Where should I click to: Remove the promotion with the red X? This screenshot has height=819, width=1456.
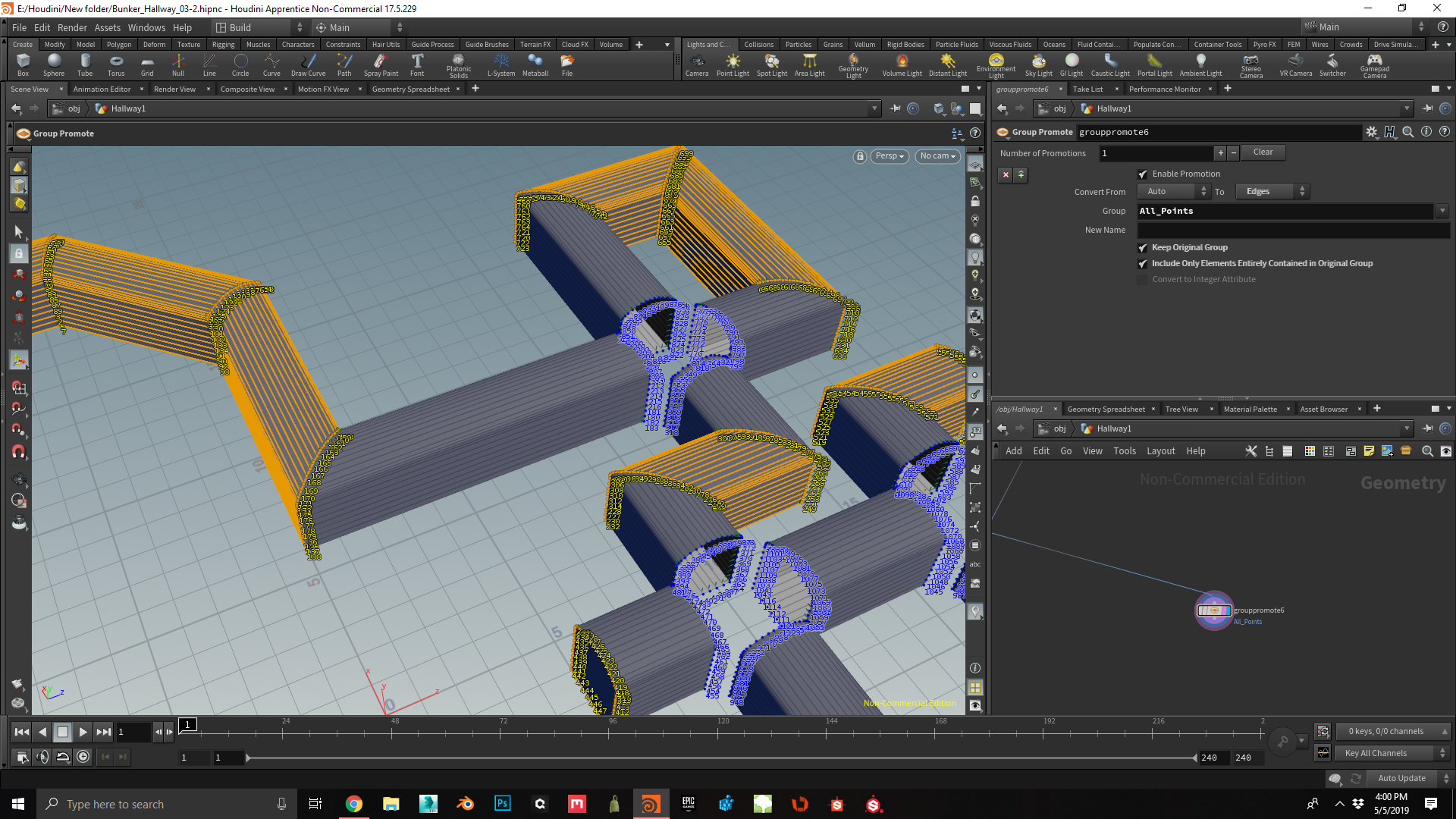1006,175
